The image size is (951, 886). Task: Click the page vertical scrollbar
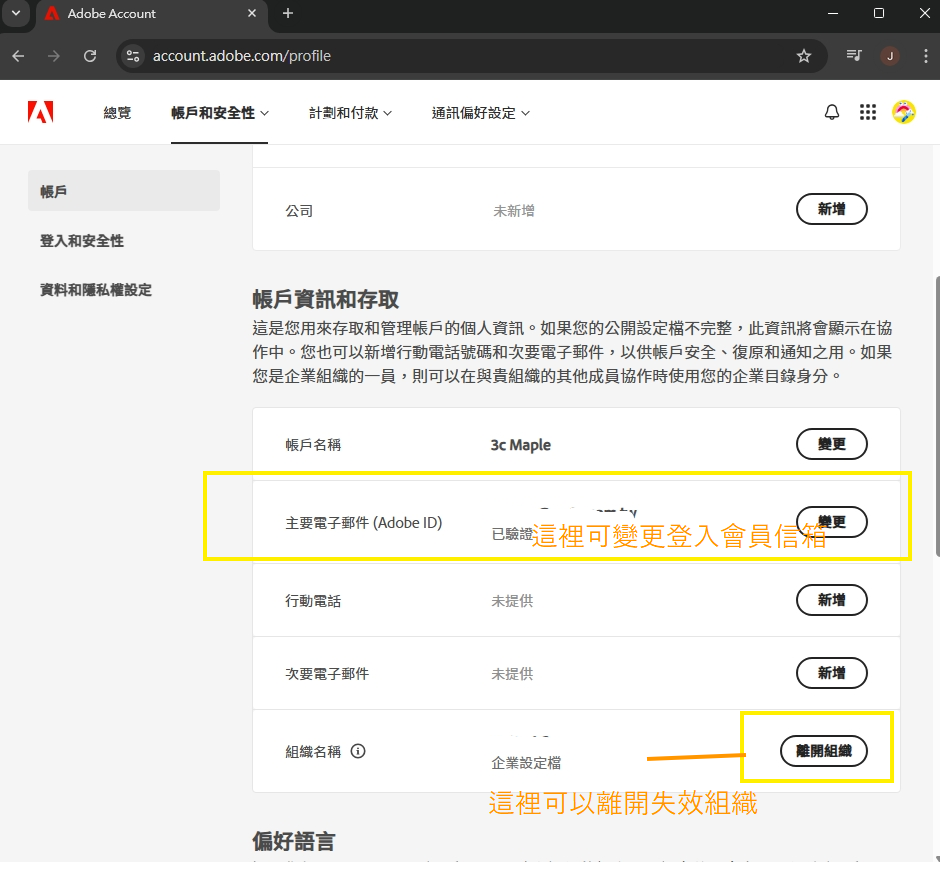click(x=936, y=415)
